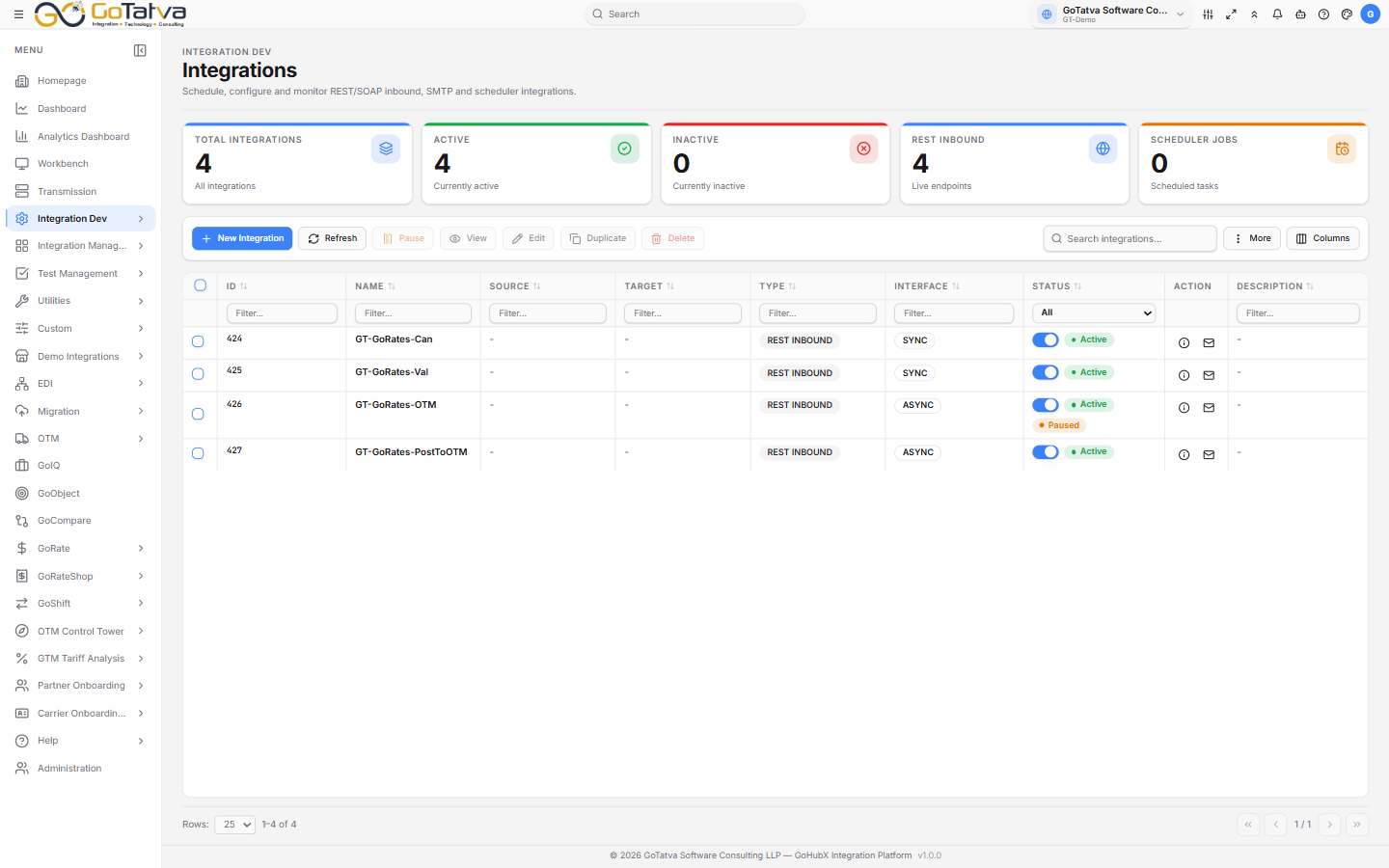Expand the Test Management sidebar item
This screenshot has width=1389, height=868.
pos(81,274)
